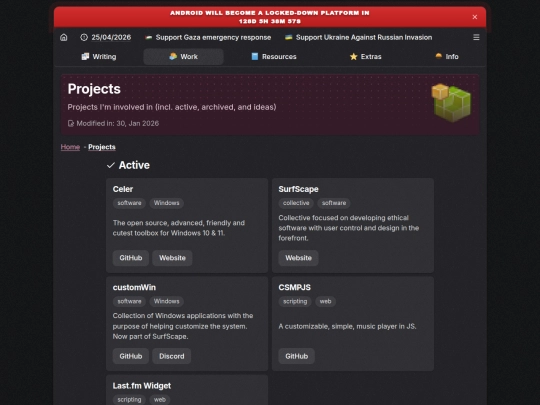540x405 pixels.
Task: Click the software tag on customWin
Action: 129,301
